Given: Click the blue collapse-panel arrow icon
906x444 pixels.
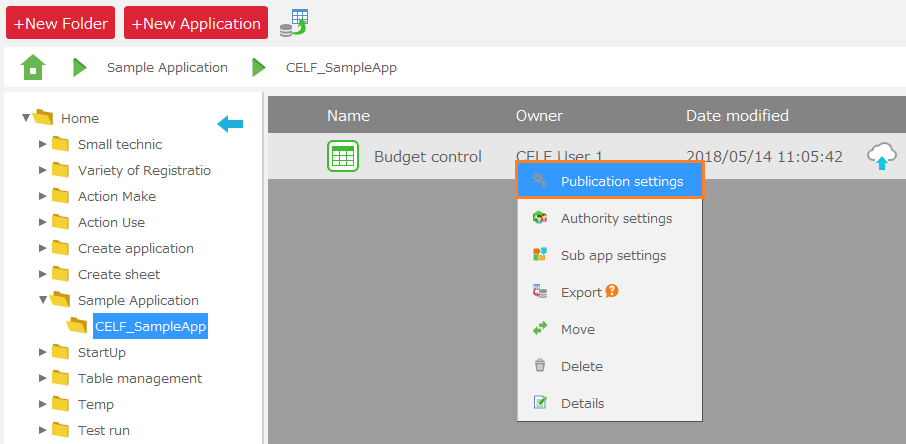Looking at the screenshot, I should (x=230, y=124).
